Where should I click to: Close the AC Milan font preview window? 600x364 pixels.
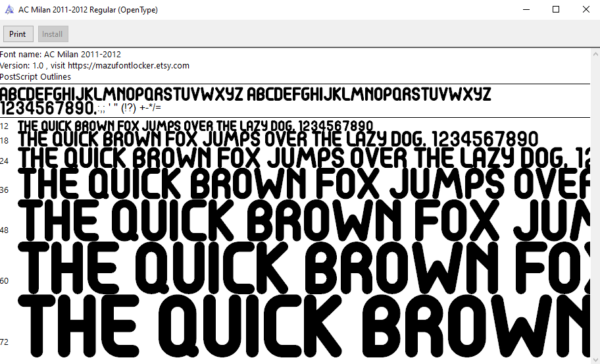(x=585, y=10)
